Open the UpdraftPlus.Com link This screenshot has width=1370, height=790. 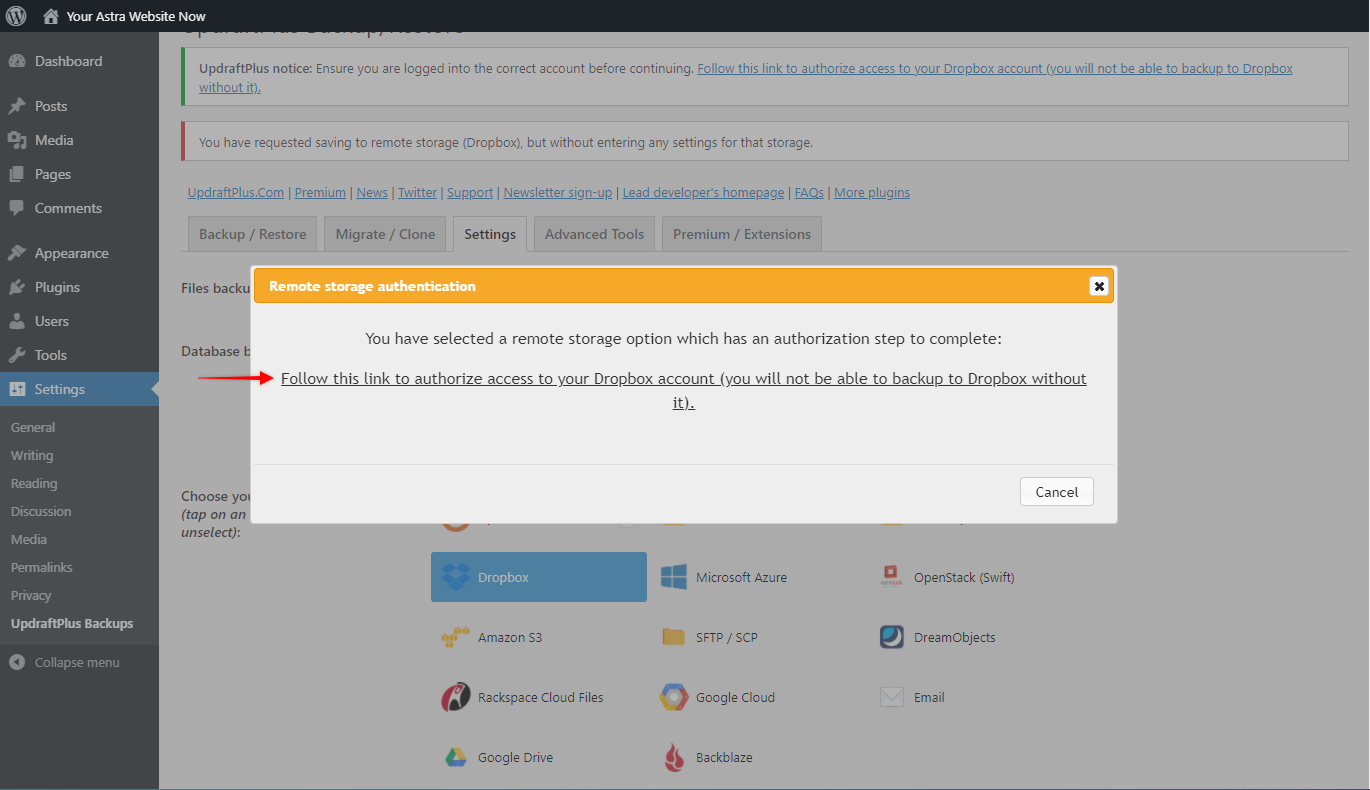[x=236, y=192]
